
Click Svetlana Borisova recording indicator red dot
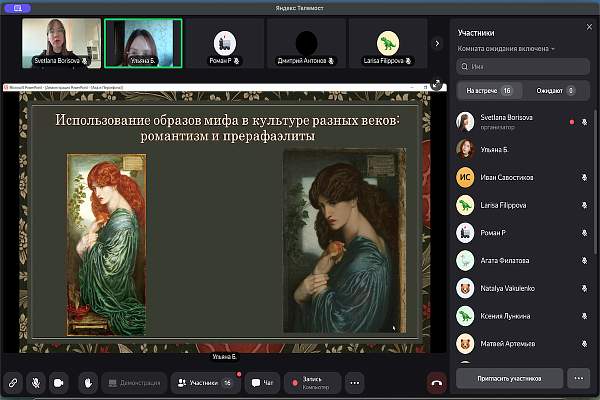pyautogui.click(x=572, y=122)
